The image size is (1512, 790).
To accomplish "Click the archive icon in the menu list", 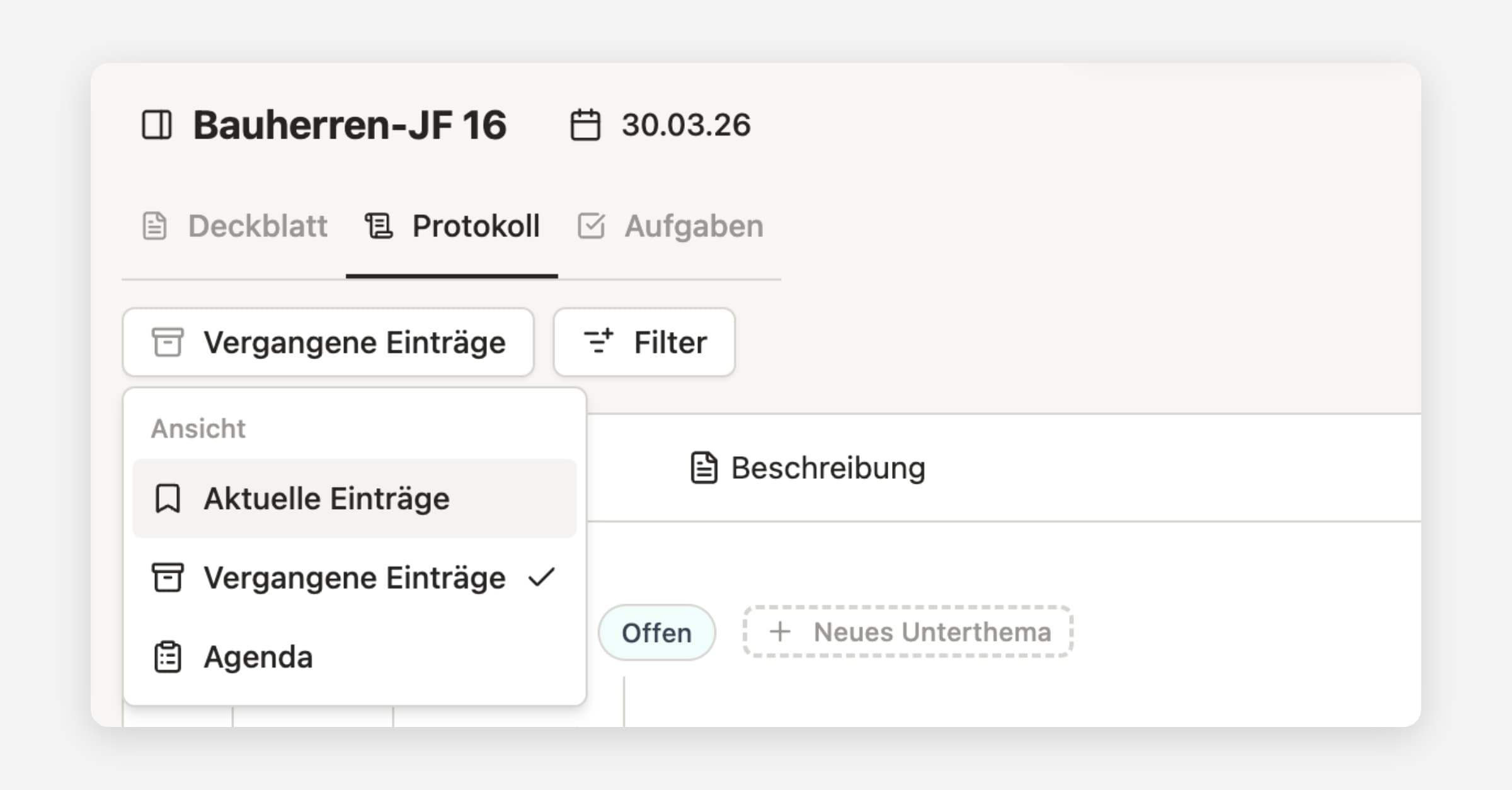I will pyautogui.click(x=168, y=578).
